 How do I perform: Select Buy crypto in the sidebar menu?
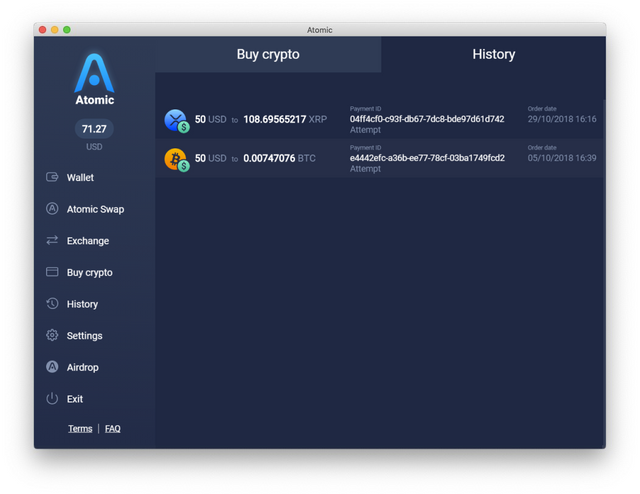89,272
